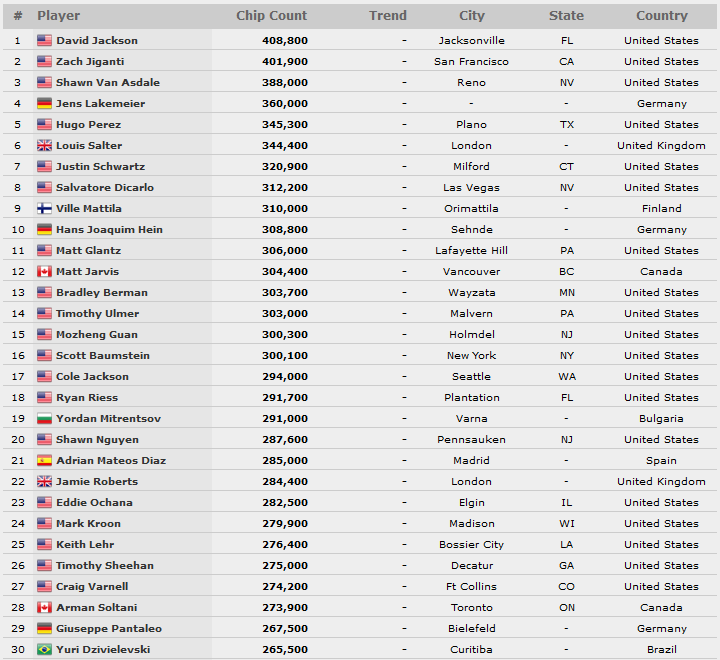This screenshot has height=660, width=720.
Task: Click the UK flag beside Louis Salter
Action: click(x=44, y=146)
